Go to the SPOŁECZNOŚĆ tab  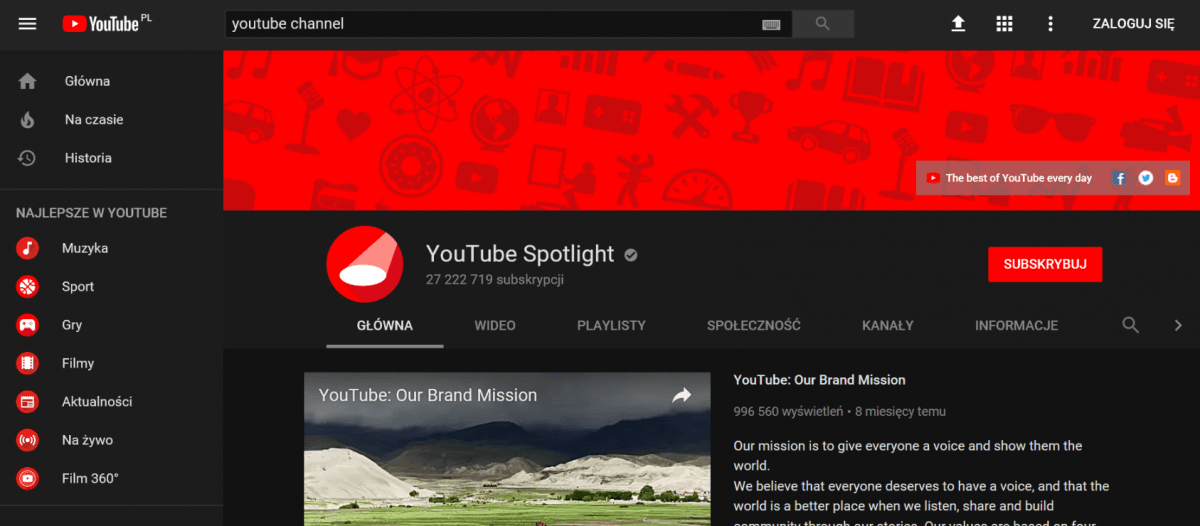pyautogui.click(x=754, y=326)
